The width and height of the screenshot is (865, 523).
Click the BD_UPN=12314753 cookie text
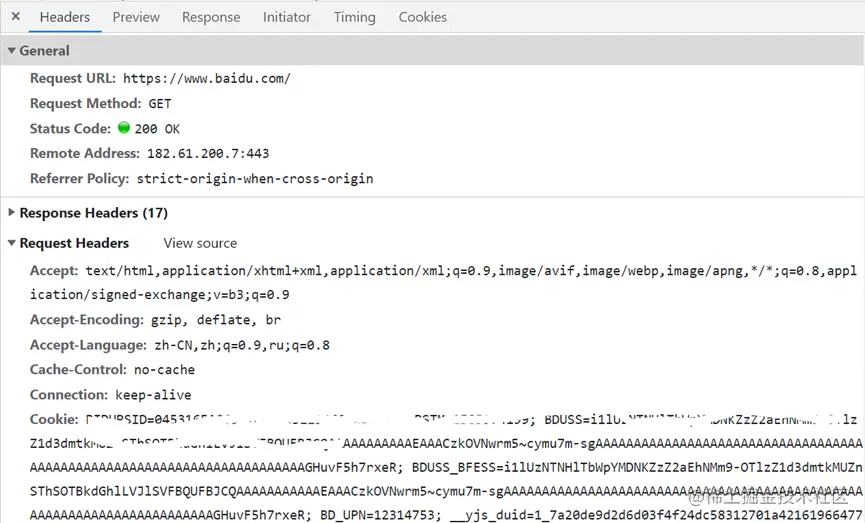[x=380, y=515]
